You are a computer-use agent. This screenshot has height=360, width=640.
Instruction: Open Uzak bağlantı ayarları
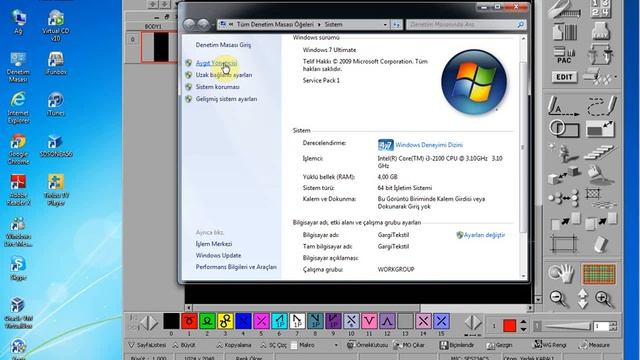click(x=224, y=75)
